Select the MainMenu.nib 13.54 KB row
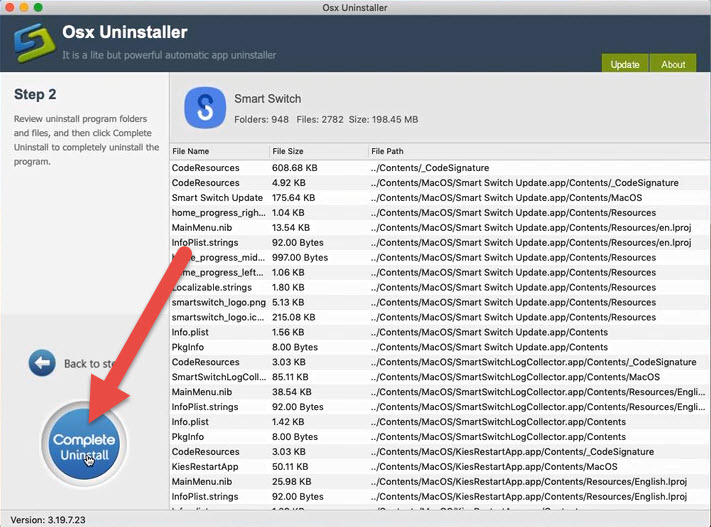The width and height of the screenshot is (711, 527). tap(440, 228)
